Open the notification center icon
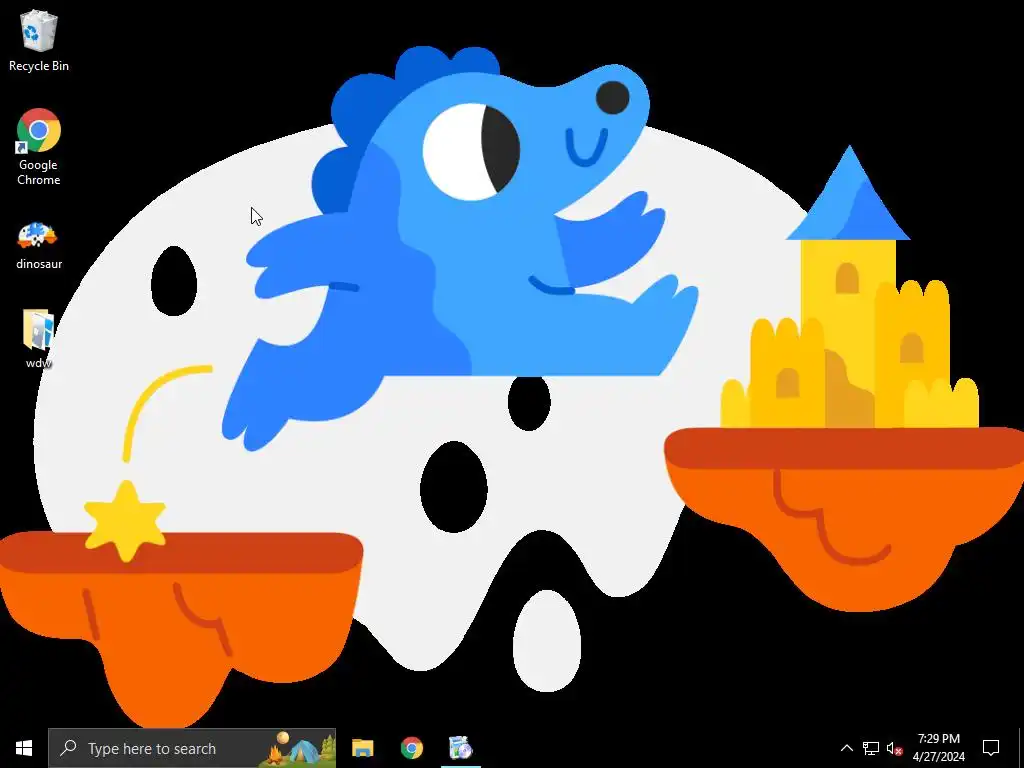 click(991, 748)
